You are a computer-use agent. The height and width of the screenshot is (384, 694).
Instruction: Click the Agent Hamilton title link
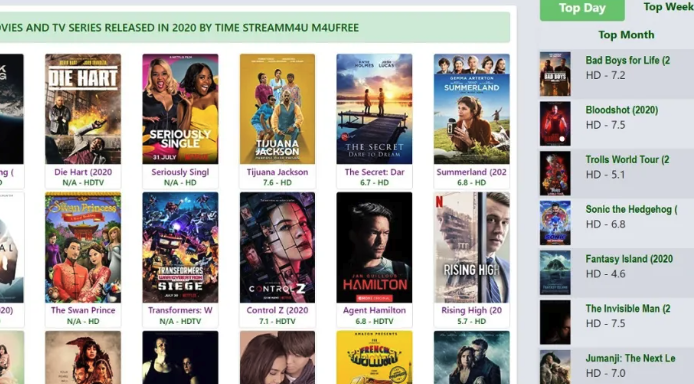tap(374, 310)
